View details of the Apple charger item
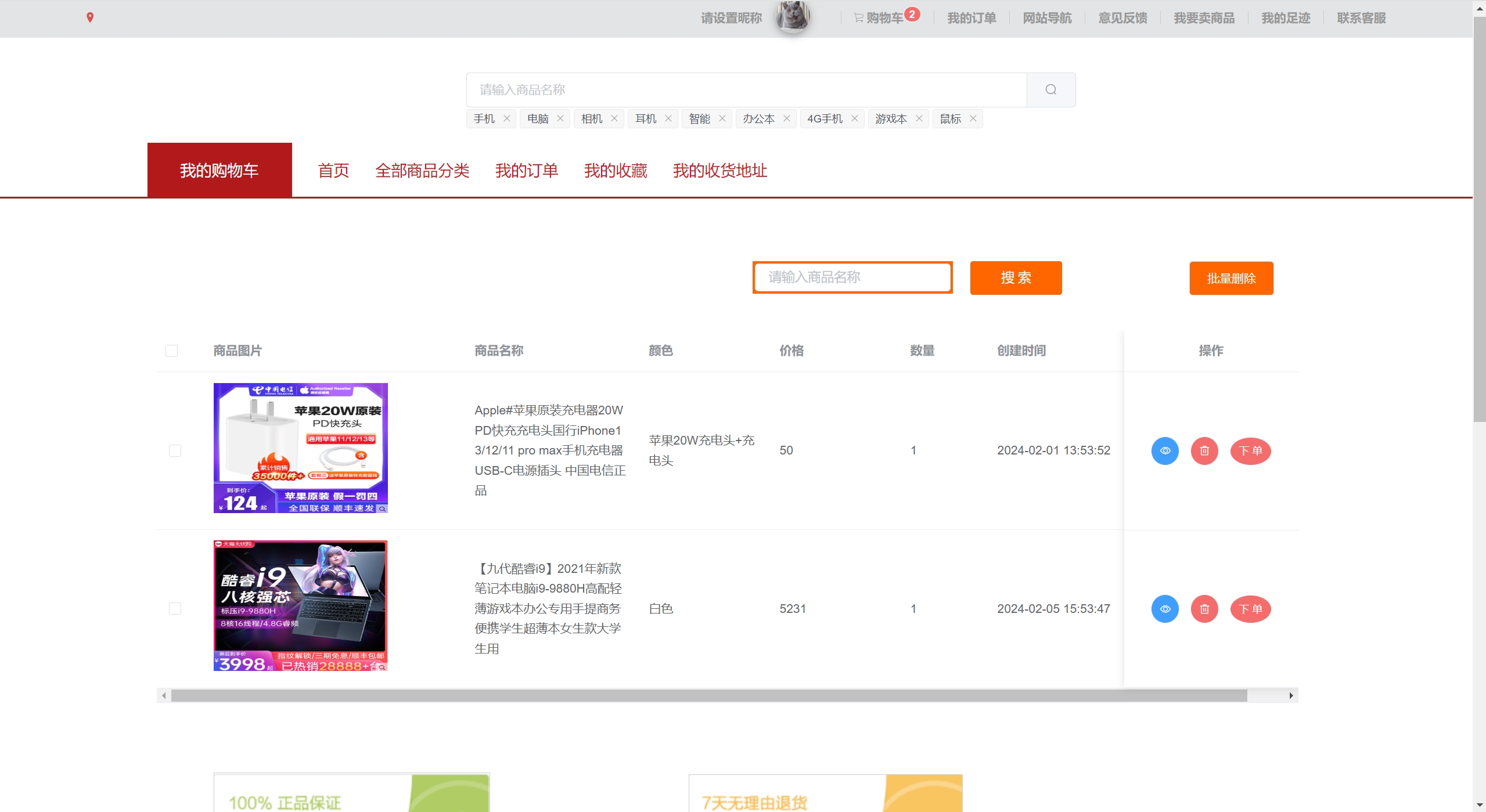The height and width of the screenshot is (812, 1486). 1164,451
